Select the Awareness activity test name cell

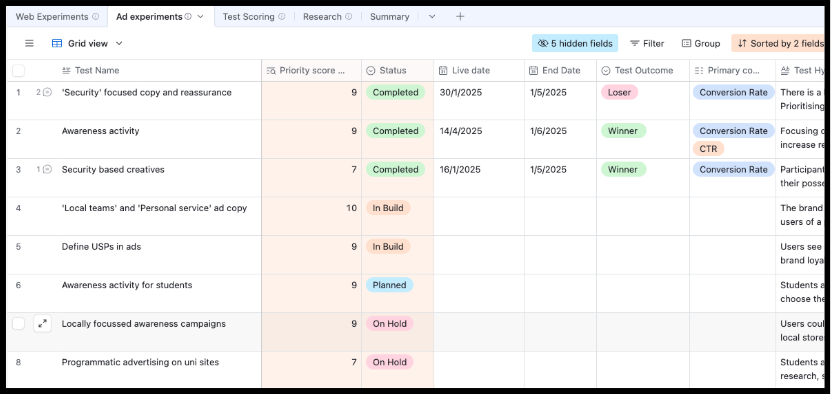tap(160, 139)
